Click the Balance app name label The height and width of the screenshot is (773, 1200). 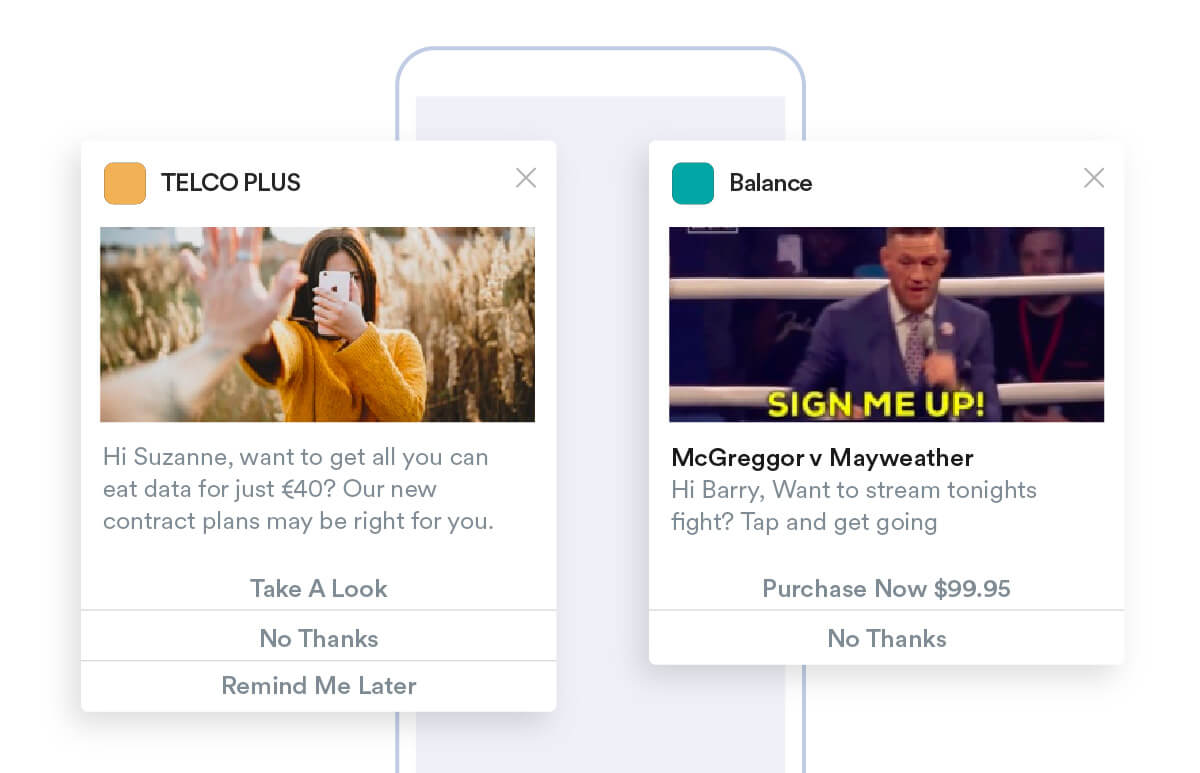pos(770,183)
